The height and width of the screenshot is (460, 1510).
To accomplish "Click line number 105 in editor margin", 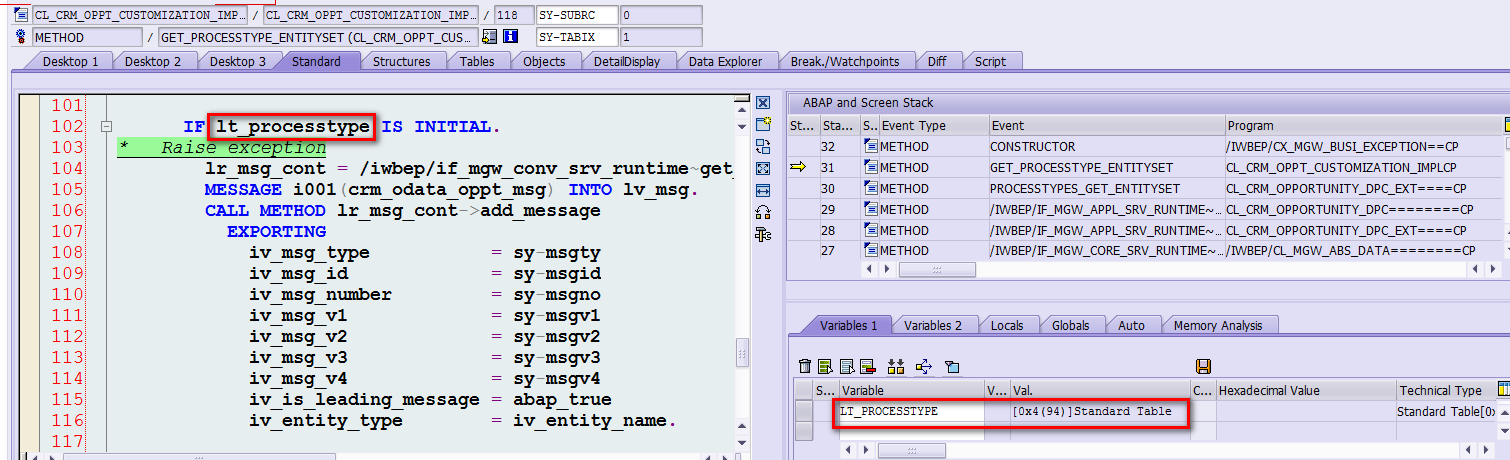I will [67, 189].
